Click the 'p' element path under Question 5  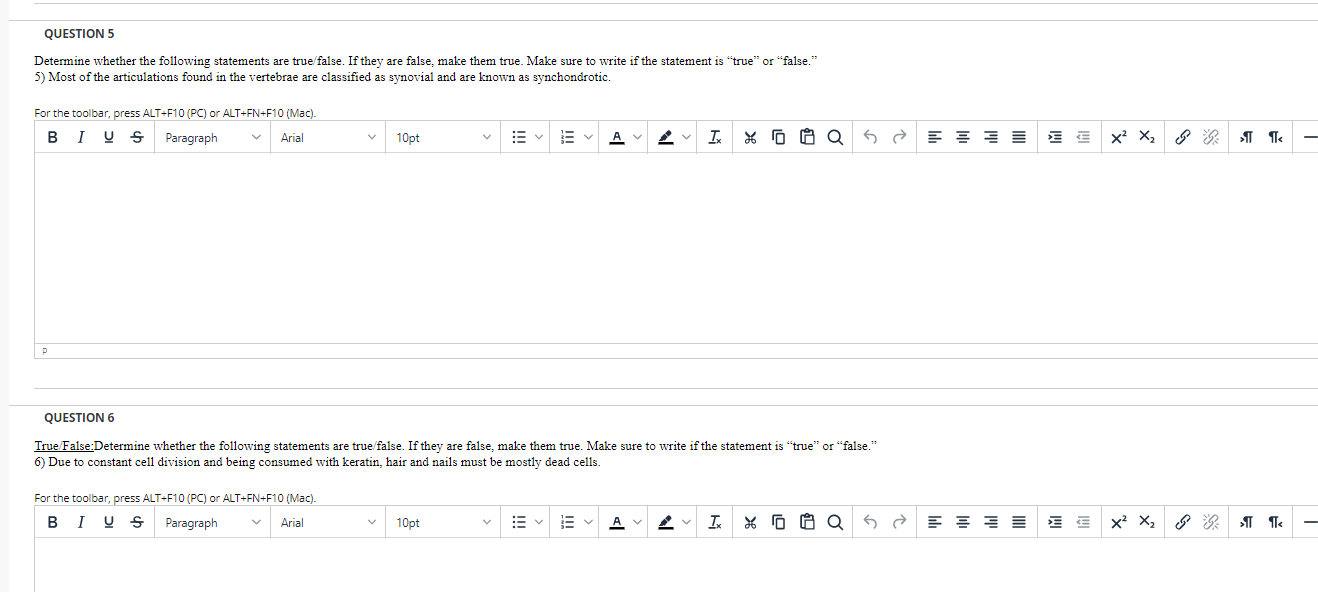[x=45, y=351]
